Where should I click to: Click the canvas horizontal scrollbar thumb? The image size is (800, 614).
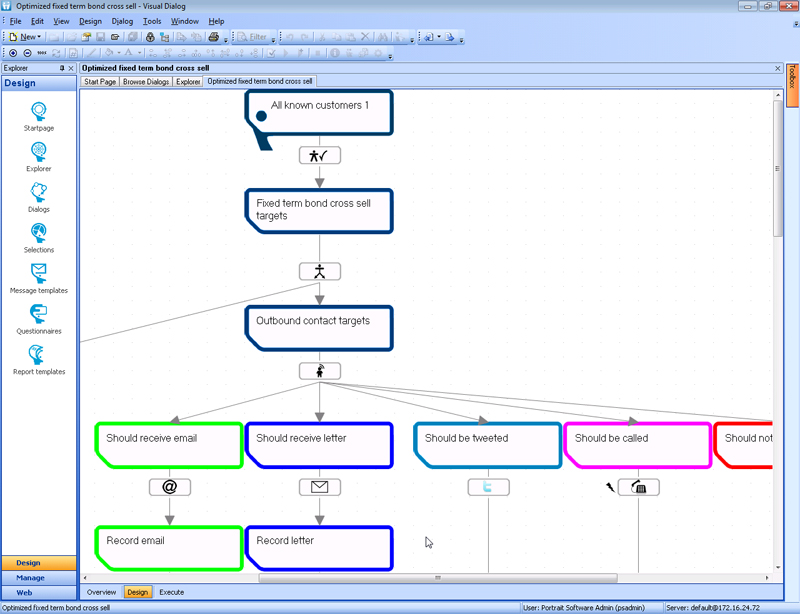tap(438, 578)
